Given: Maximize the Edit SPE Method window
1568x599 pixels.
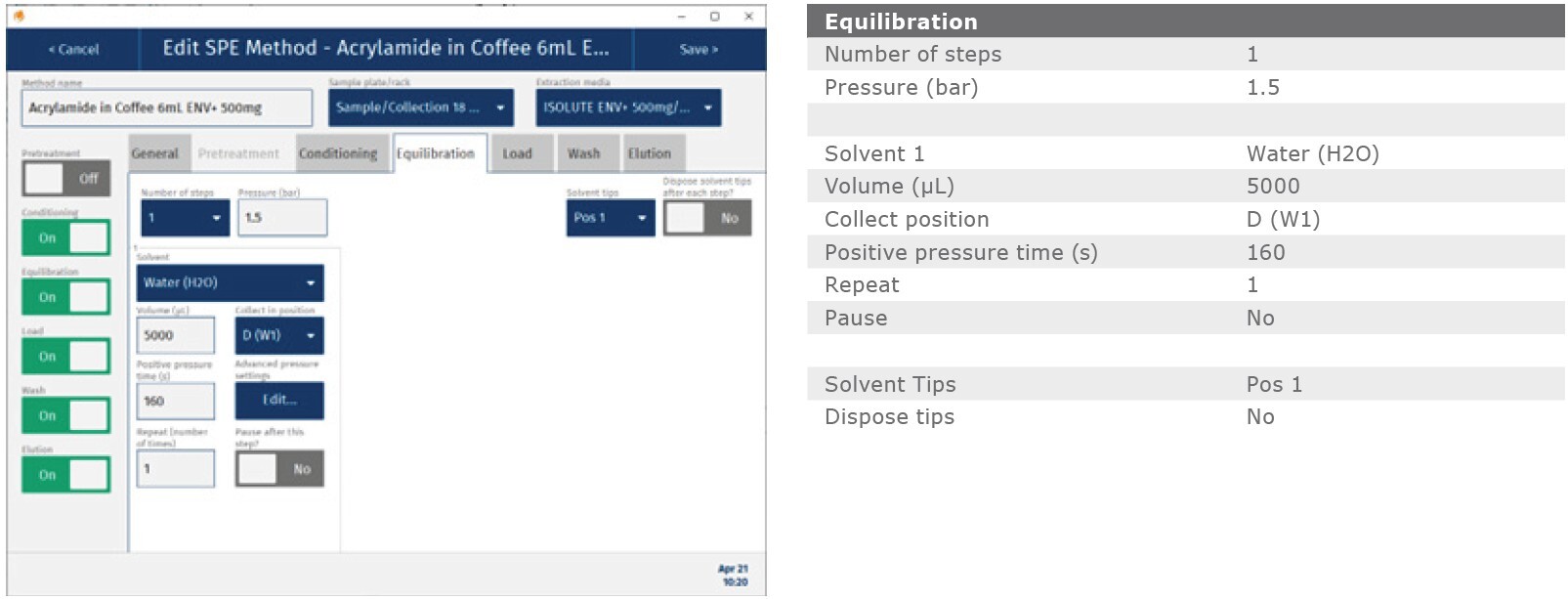Looking at the screenshot, I should pos(714,17).
